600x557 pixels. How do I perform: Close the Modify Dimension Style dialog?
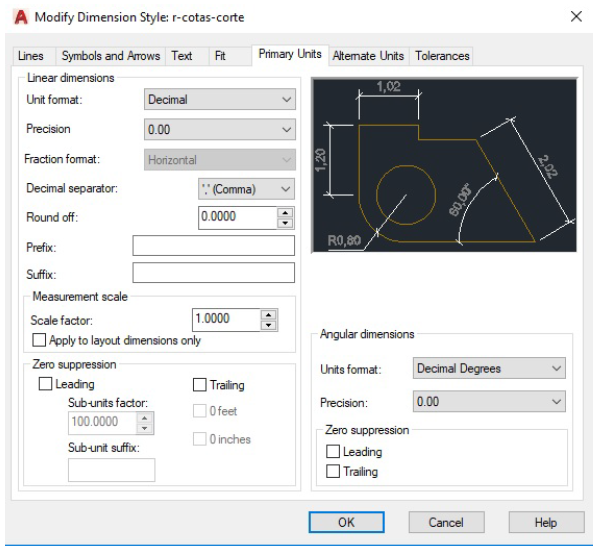tap(576, 17)
